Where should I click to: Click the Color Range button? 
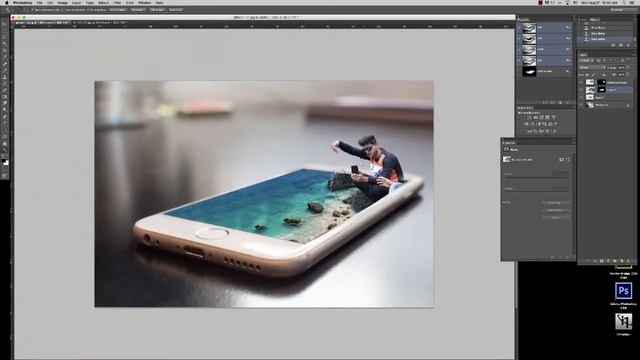(x=556, y=210)
